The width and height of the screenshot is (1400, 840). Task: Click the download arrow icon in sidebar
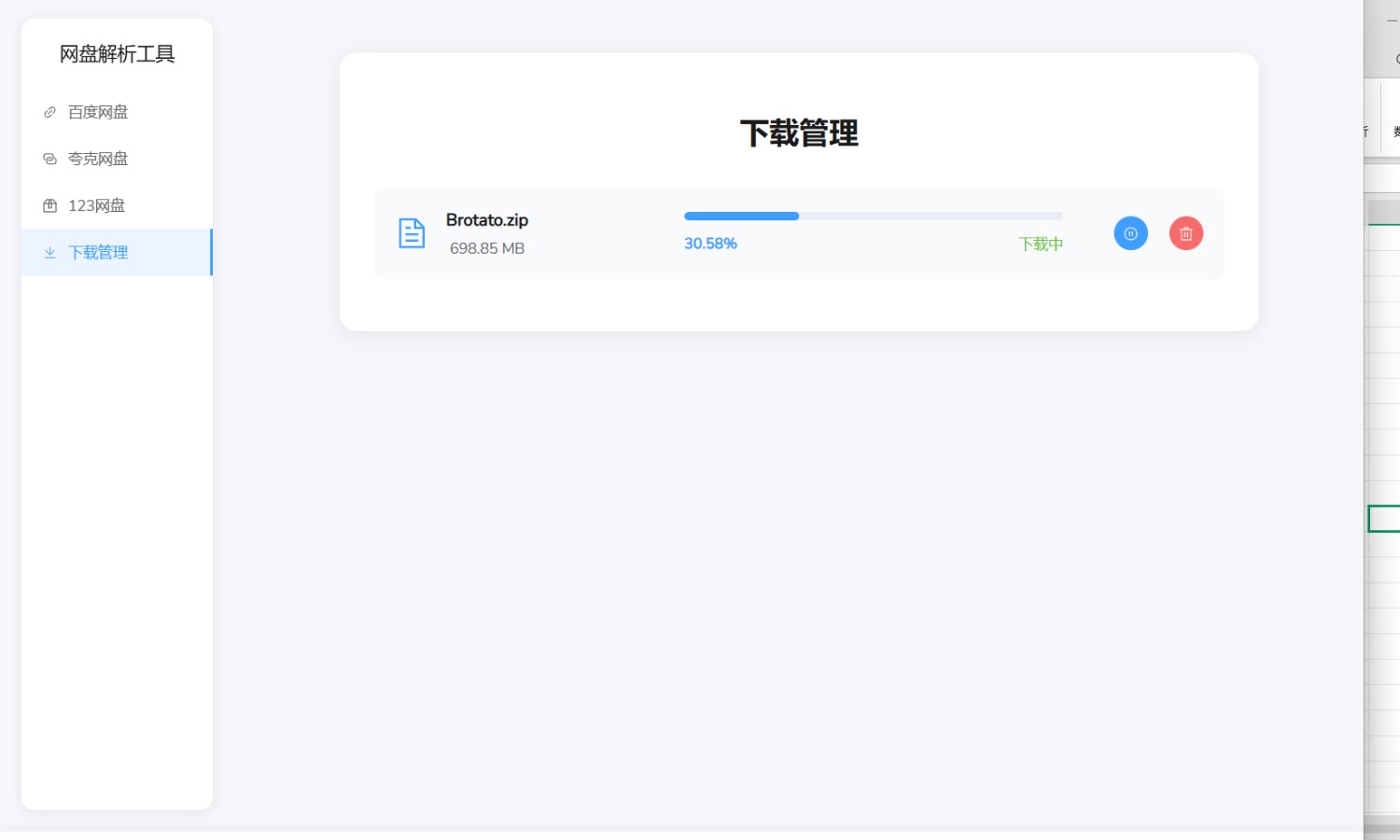click(x=50, y=252)
